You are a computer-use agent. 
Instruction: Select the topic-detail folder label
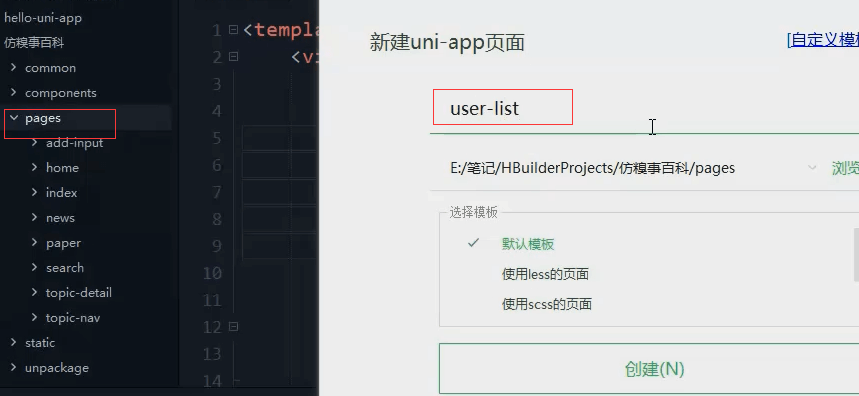pyautogui.click(x=79, y=293)
